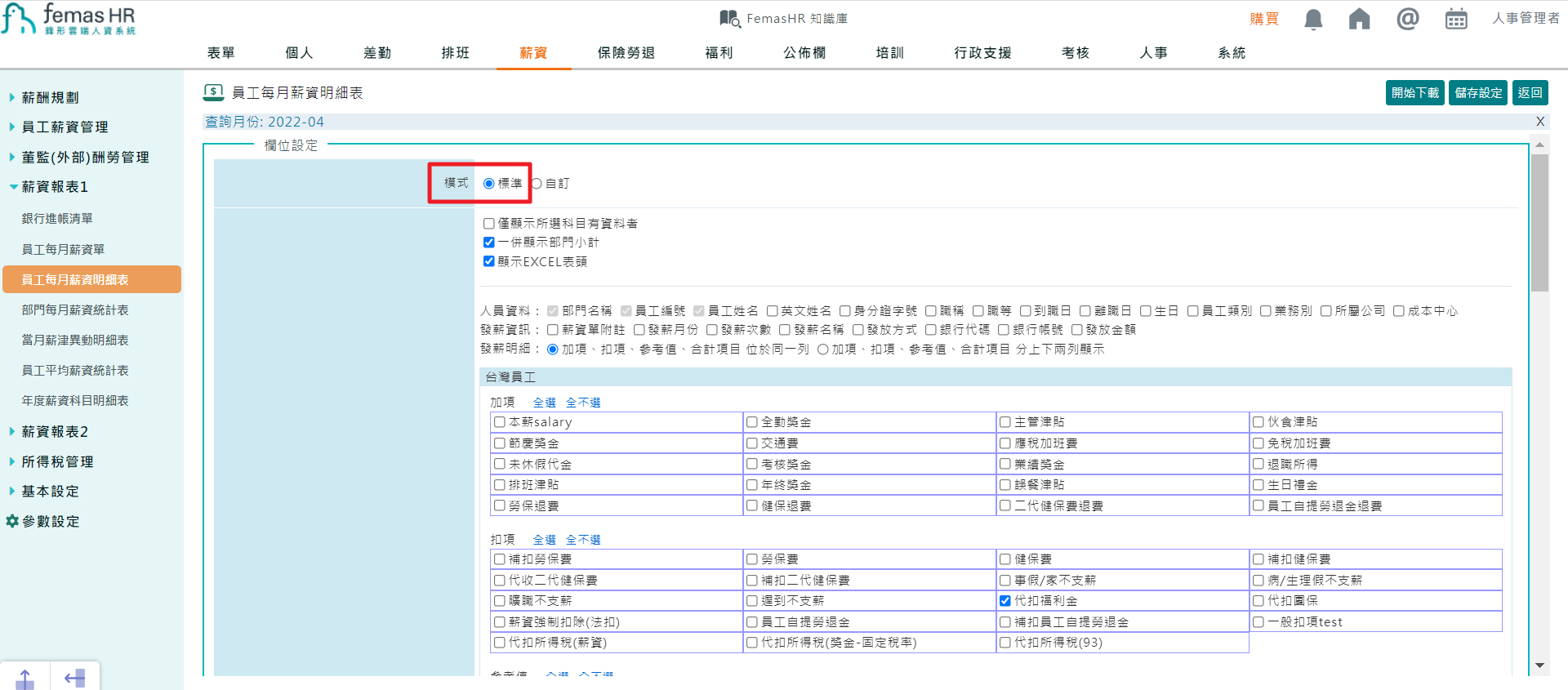The height and width of the screenshot is (690, 1568).
Task: Check 全勤獎金 checkbox
Action: tap(752, 422)
